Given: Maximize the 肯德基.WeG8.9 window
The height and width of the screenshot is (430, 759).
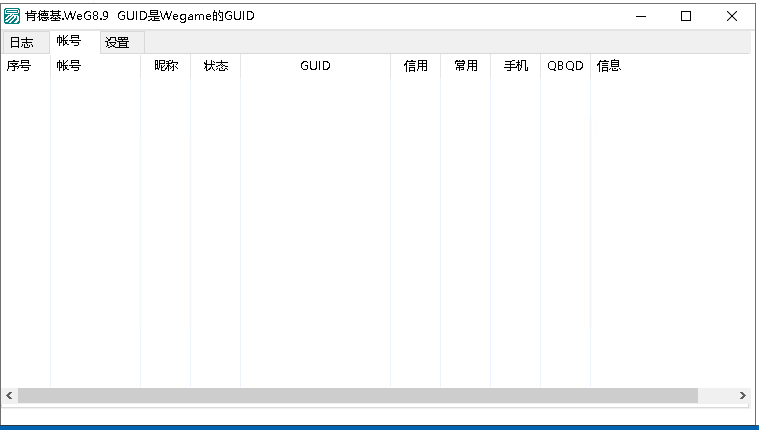Looking at the screenshot, I should [686, 16].
